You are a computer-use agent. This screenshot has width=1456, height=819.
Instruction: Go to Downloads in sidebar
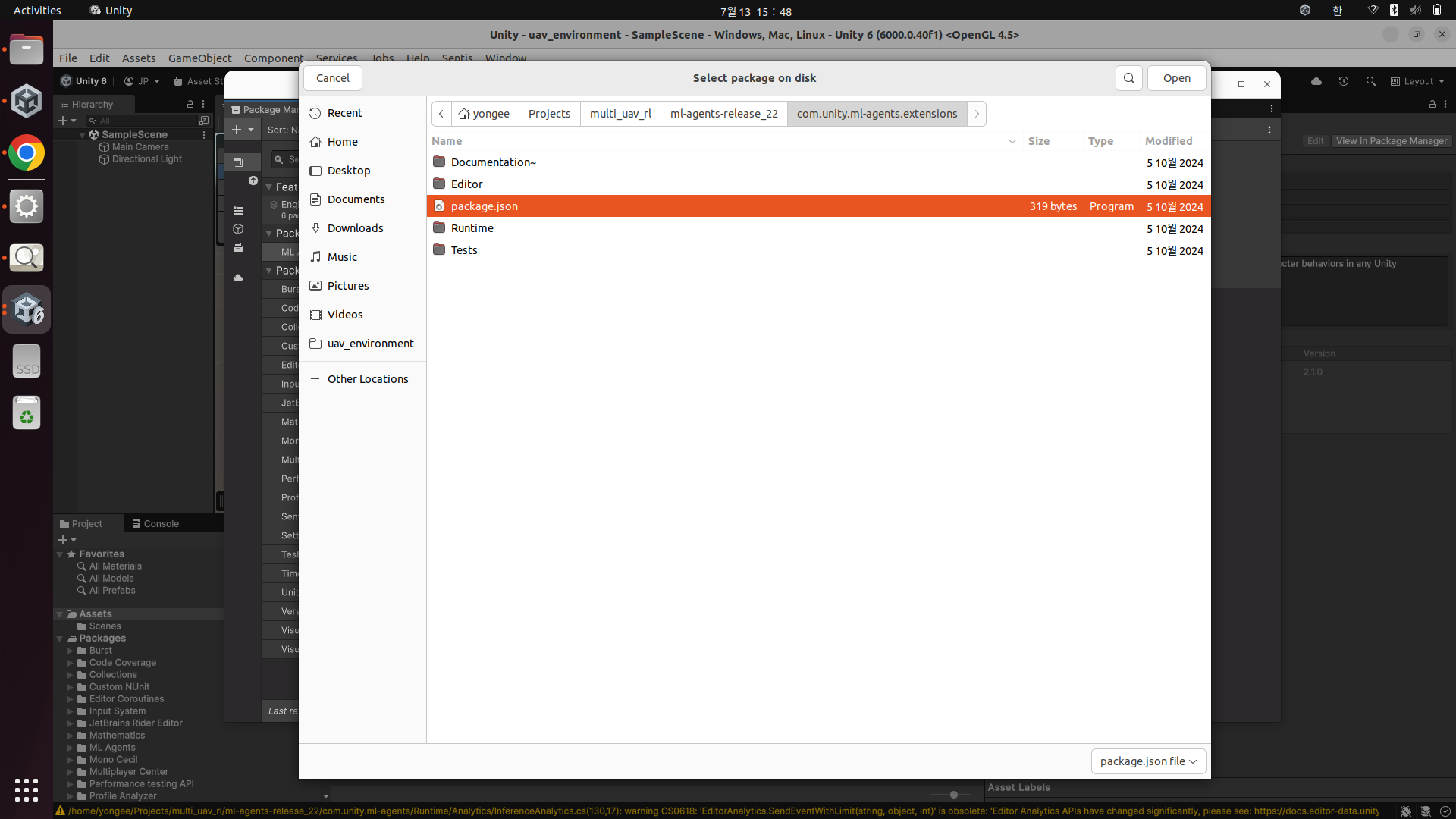(x=355, y=228)
